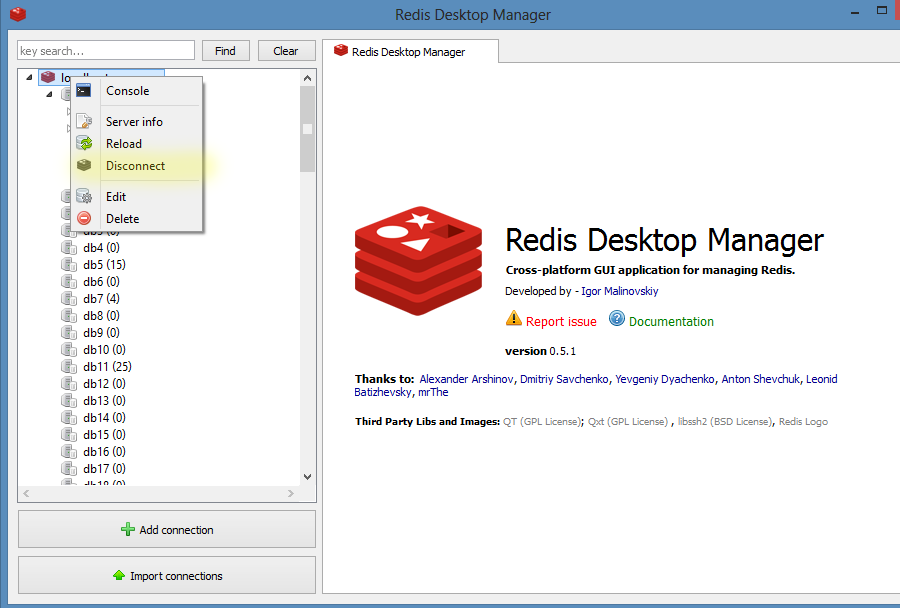Select db5 (15) database
Viewport: 900px width, 608px height.
[x=104, y=265]
